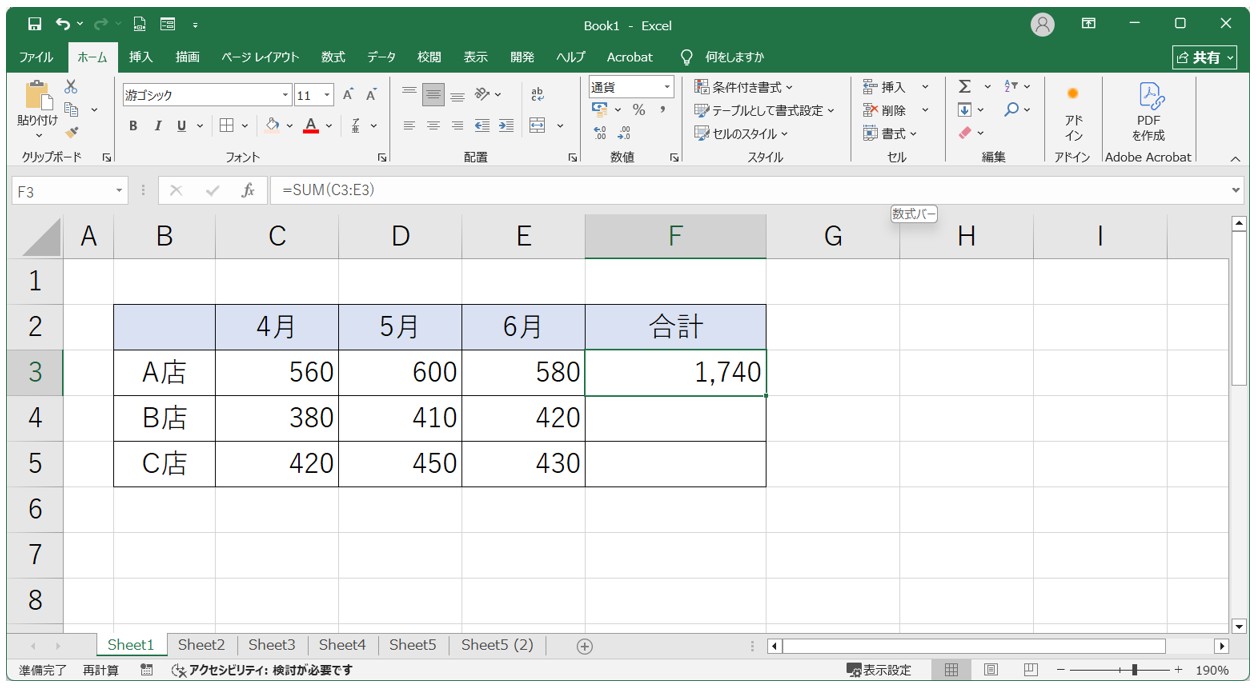1256x688 pixels.
Task: Click the wrap text icon
Action: point(537,95)
